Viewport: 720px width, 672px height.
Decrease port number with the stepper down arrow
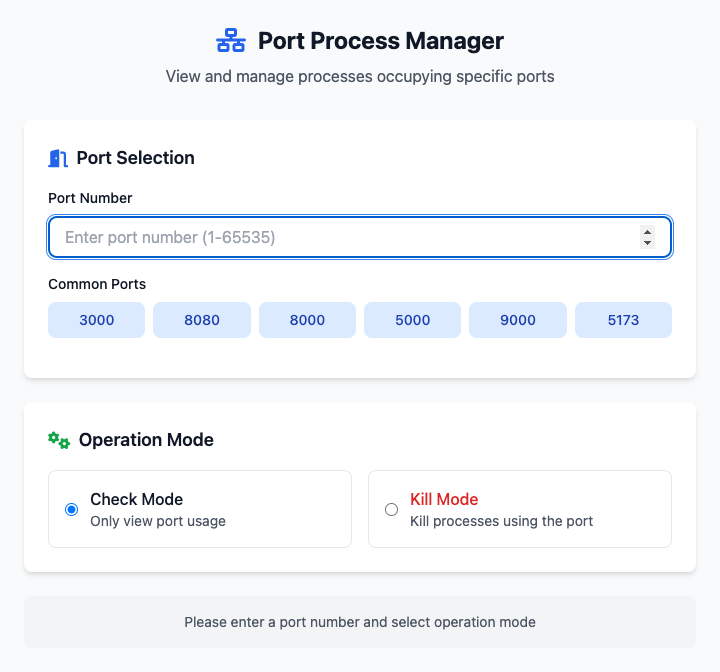pos(647,243)
